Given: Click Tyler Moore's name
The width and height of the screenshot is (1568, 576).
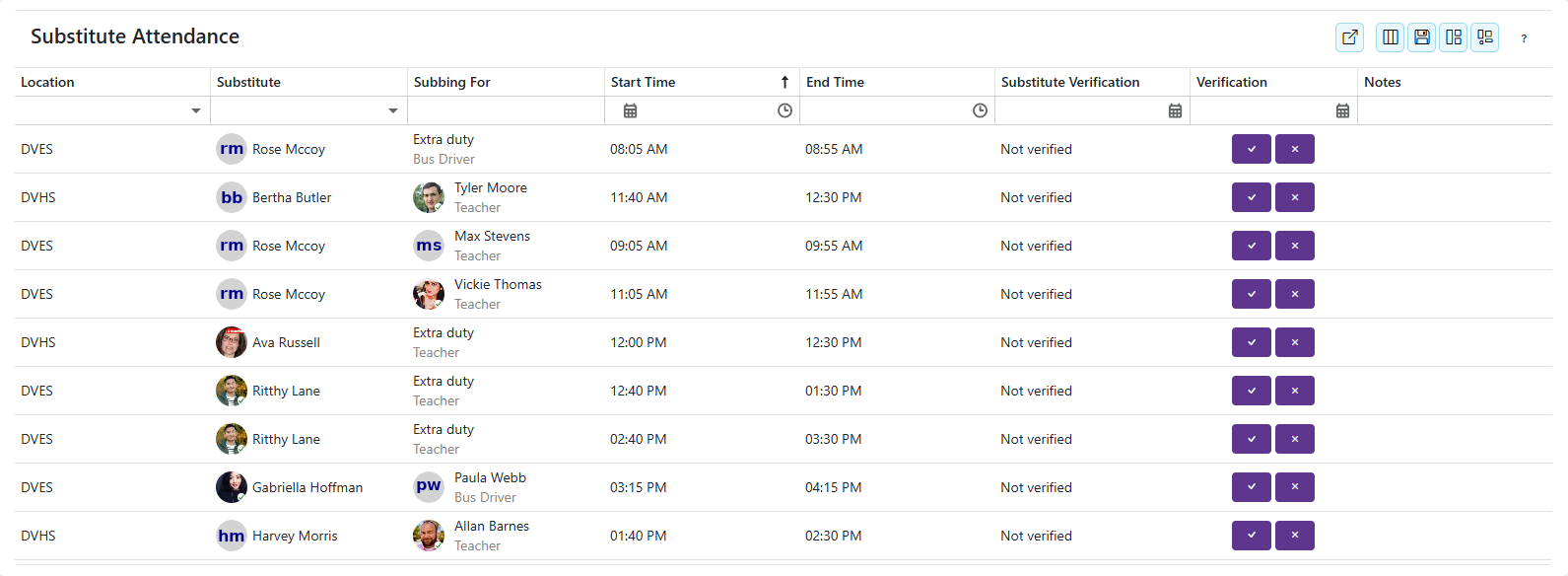Looking at the screenshot, I should [490, 187].
